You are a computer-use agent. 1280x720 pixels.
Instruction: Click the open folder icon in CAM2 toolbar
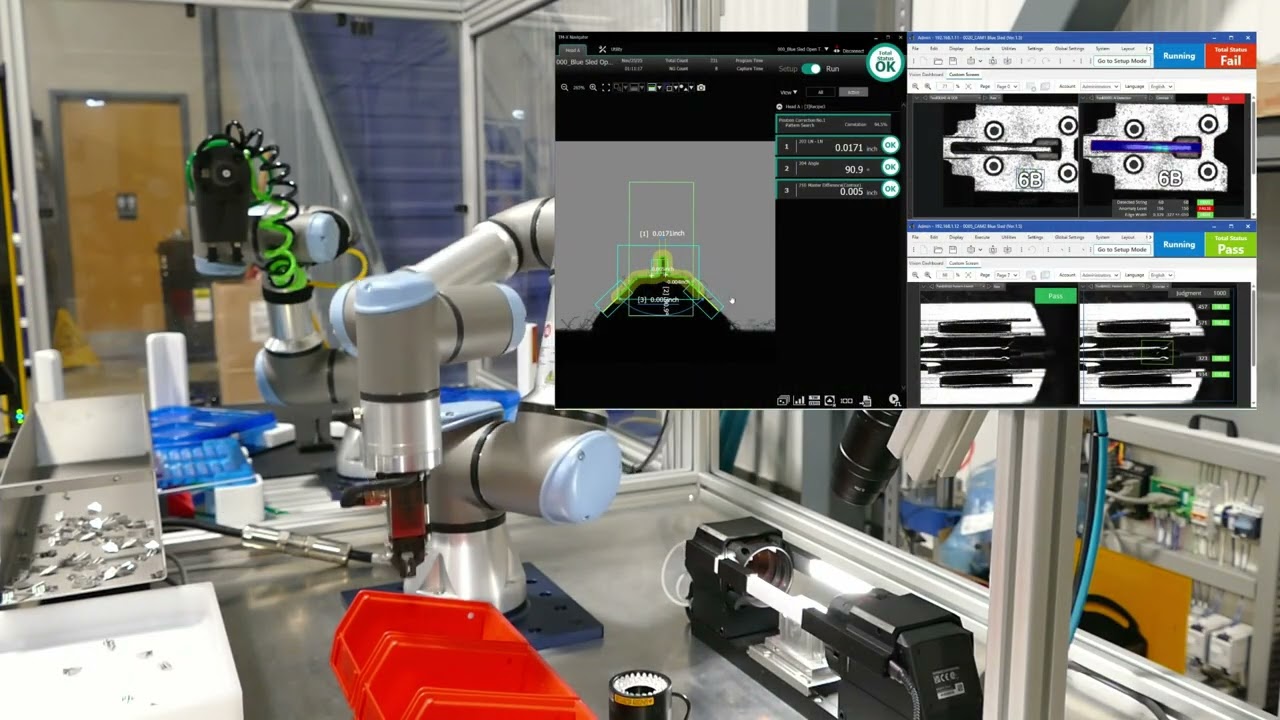(x=938, y=250)
